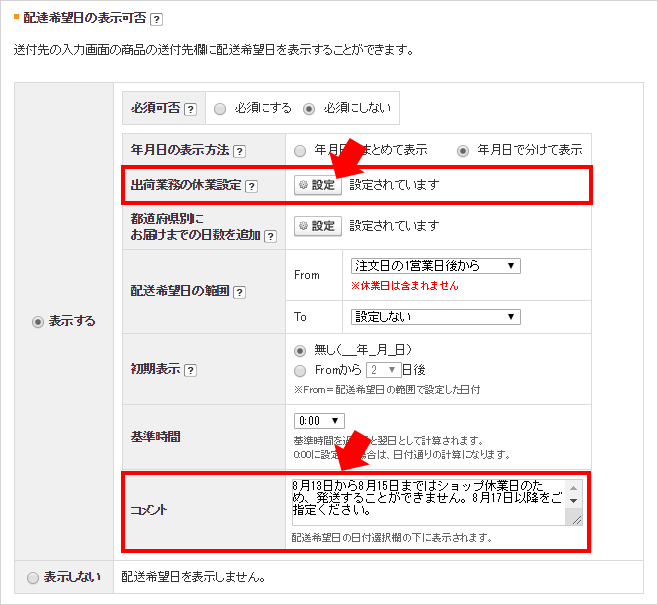Click the コメント row label
This screenshot has height=605, width=658.
[x=149, y=511]
